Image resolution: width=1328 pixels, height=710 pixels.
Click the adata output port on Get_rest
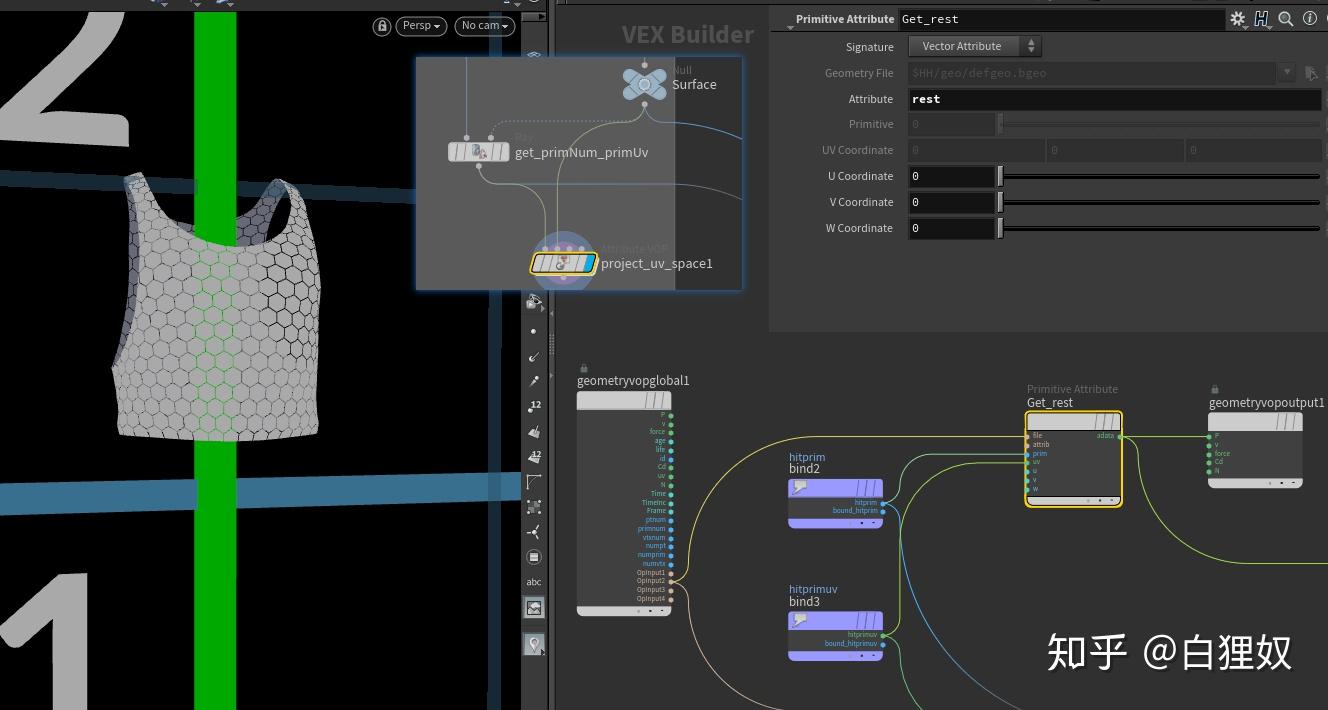[x=1120, y=436]
